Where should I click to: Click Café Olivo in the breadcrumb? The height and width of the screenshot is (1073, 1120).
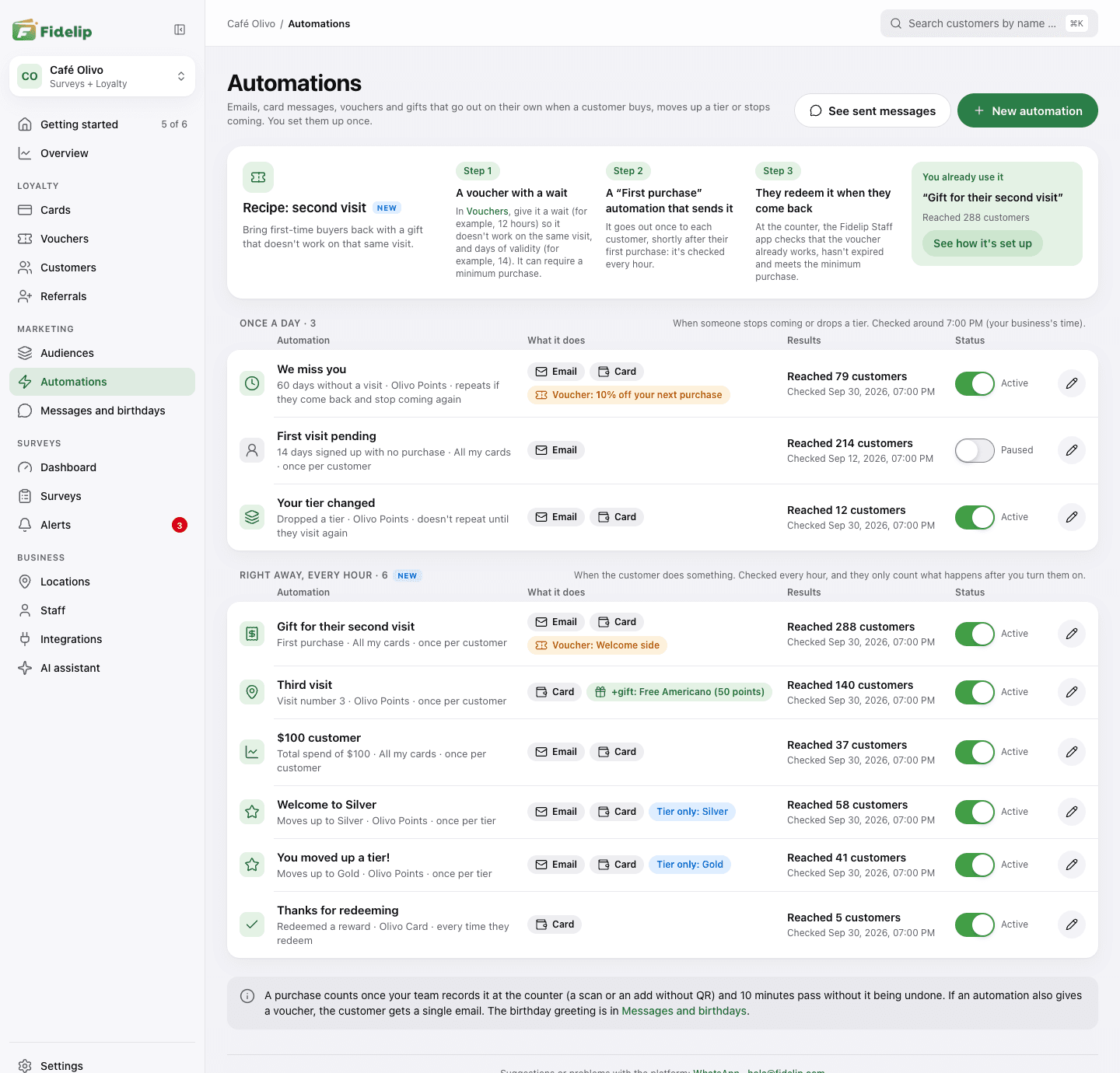click(x=251, y=24)
